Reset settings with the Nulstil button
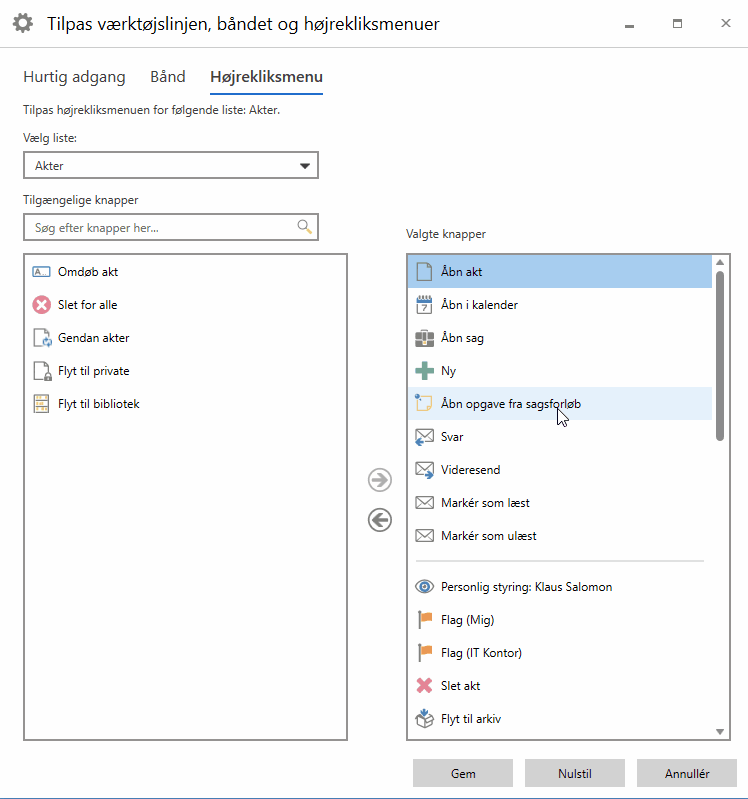The width and height of the screenshot is (748, 799). pos(575,774)
